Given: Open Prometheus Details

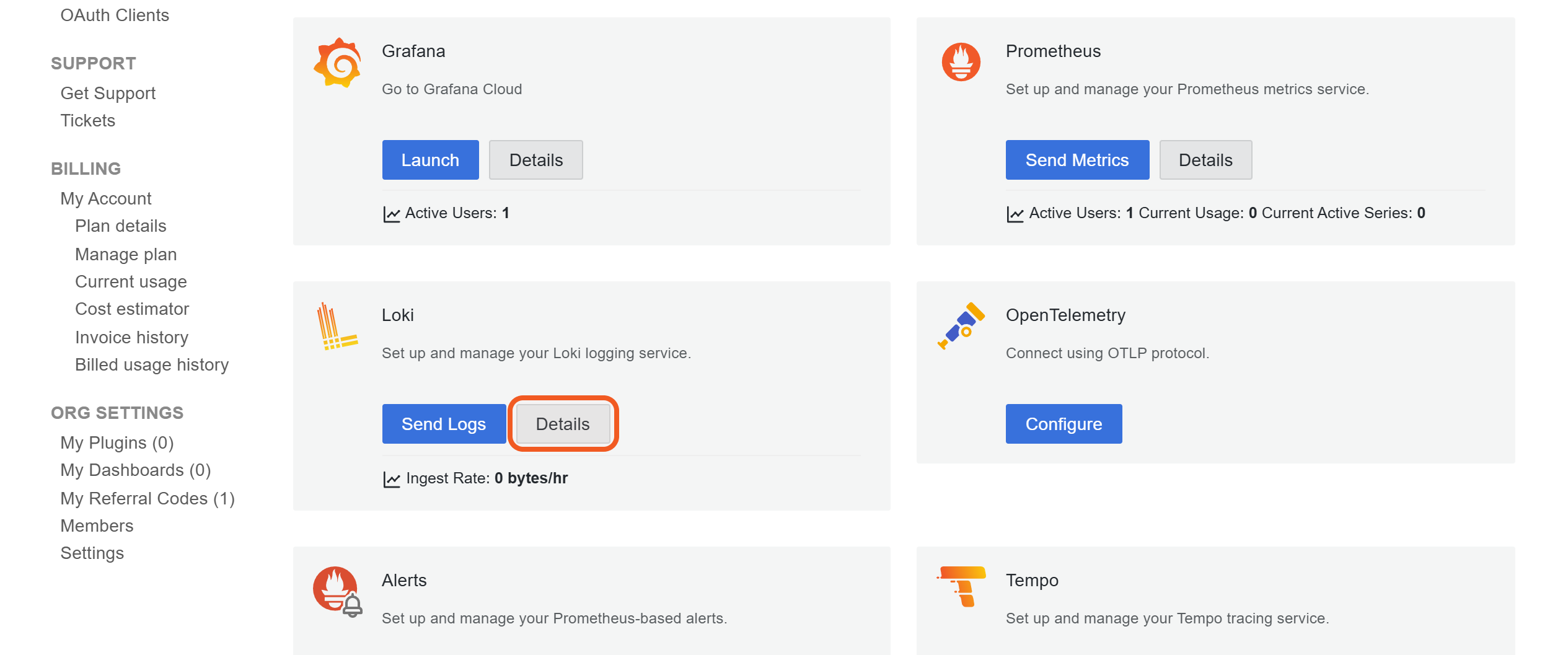Looking at the screenshot, I should click(1205, 160).
